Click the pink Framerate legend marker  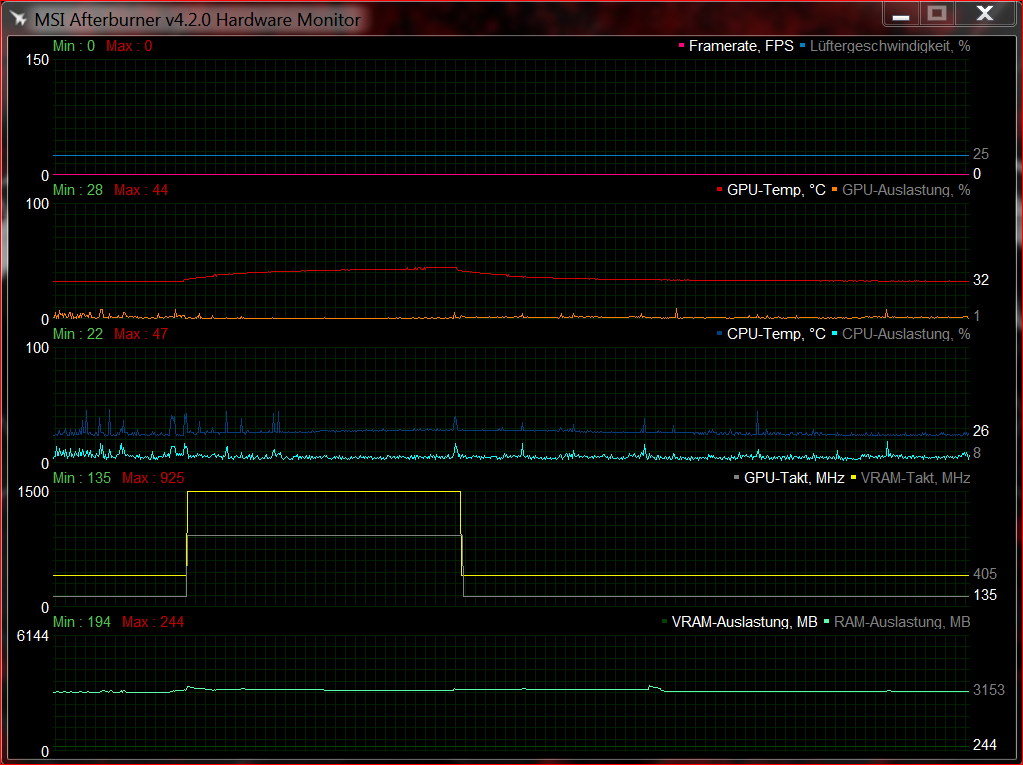pos(682,46)
